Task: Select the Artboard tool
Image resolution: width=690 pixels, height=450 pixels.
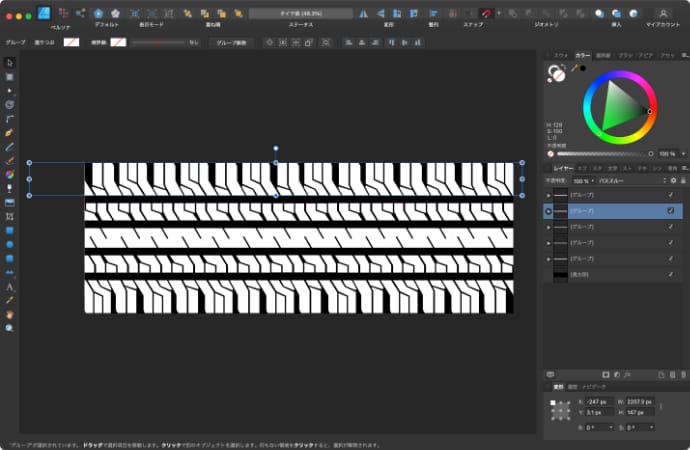Action: [x=10, y=76]
